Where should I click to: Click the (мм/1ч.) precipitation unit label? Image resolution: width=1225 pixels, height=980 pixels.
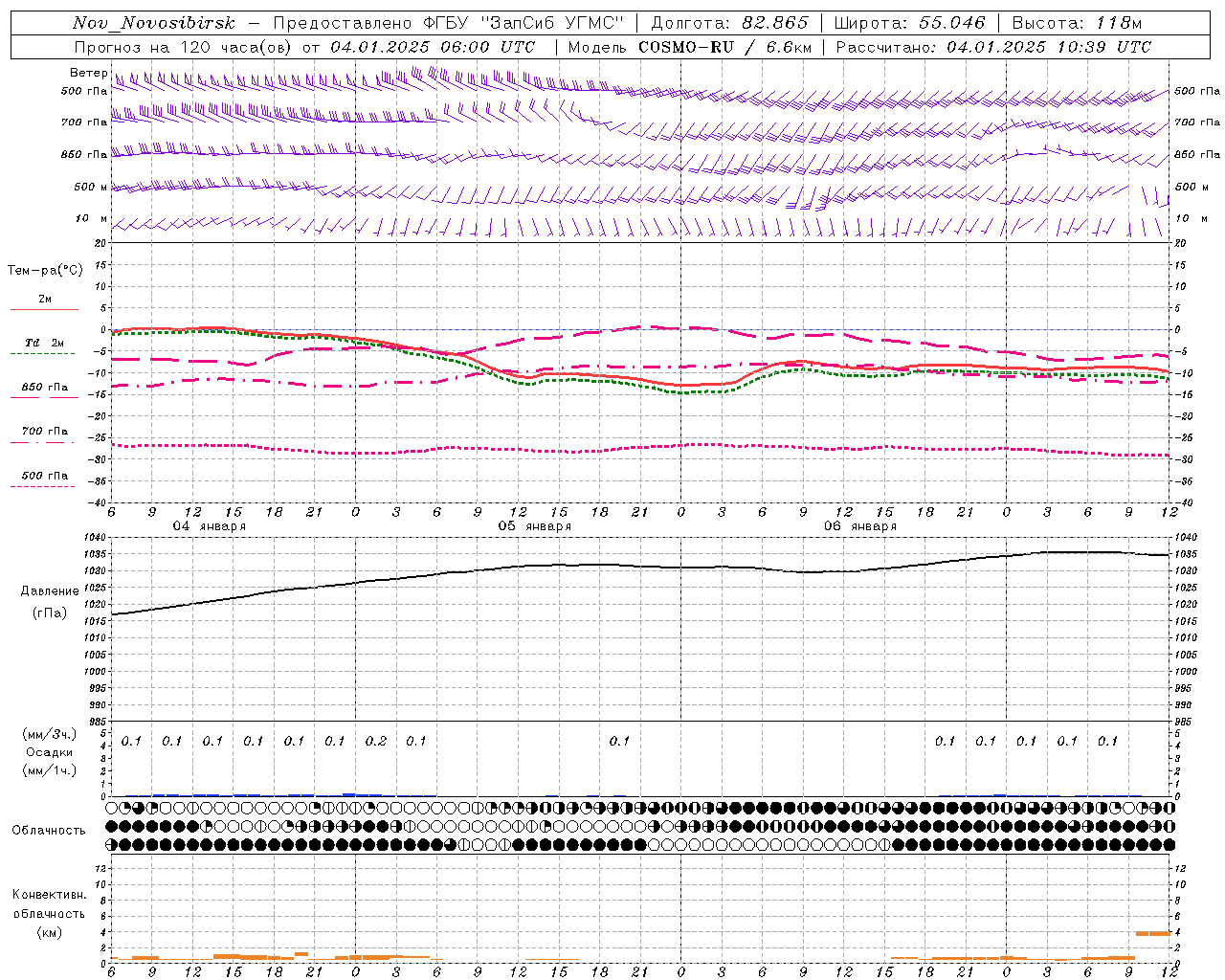(51, 770)
